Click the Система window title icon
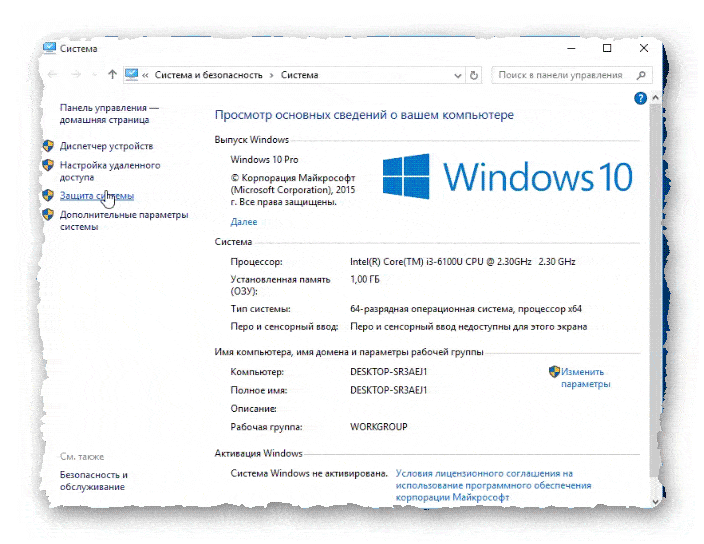This screenshot has width=704, height=544. click(49, 48)
